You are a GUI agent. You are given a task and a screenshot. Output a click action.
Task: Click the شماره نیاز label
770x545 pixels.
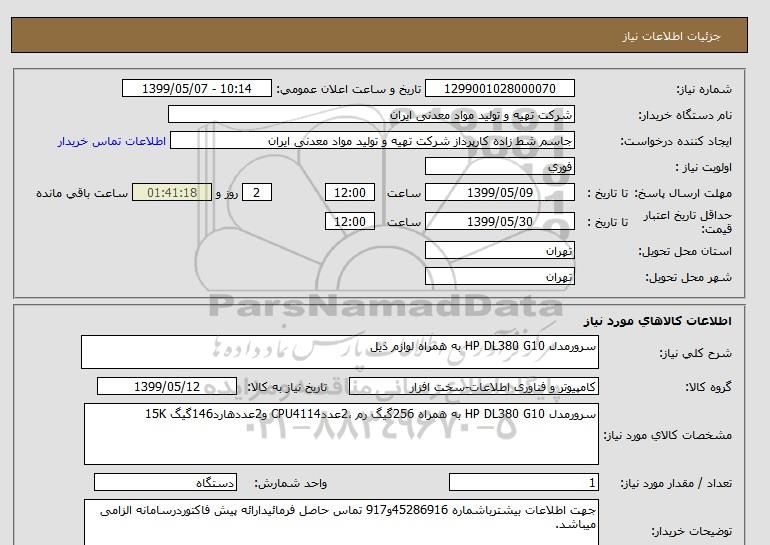pos(704,89)
